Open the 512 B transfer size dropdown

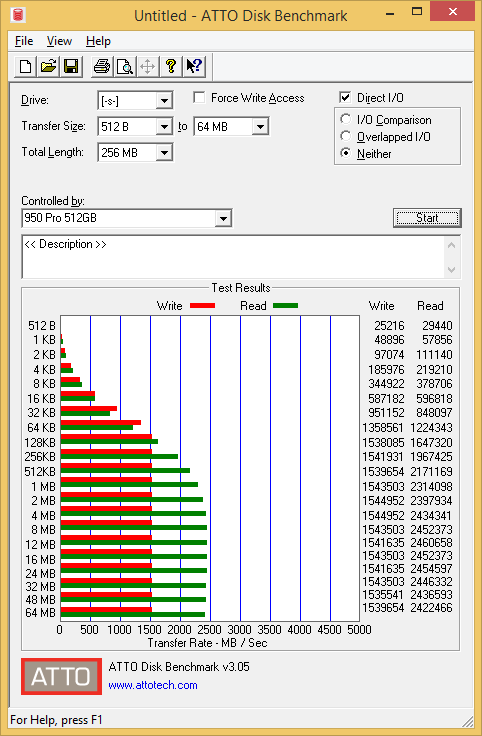point(164,127)
